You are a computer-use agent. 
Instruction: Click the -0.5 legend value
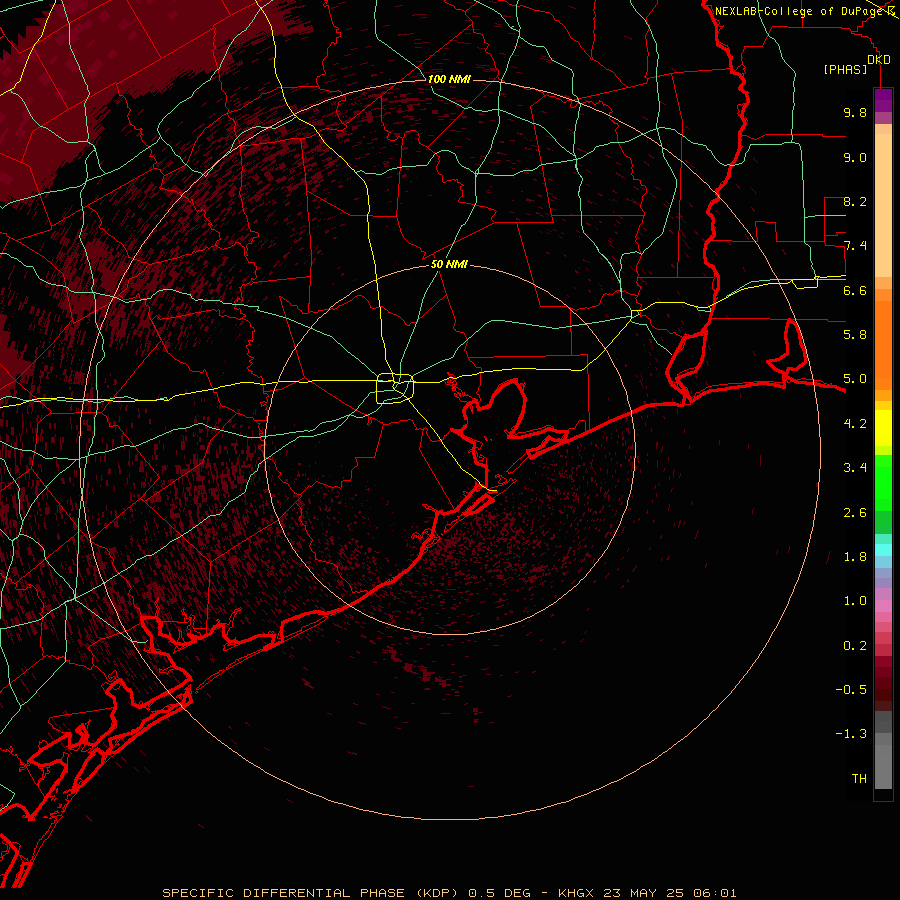(851, 690)
